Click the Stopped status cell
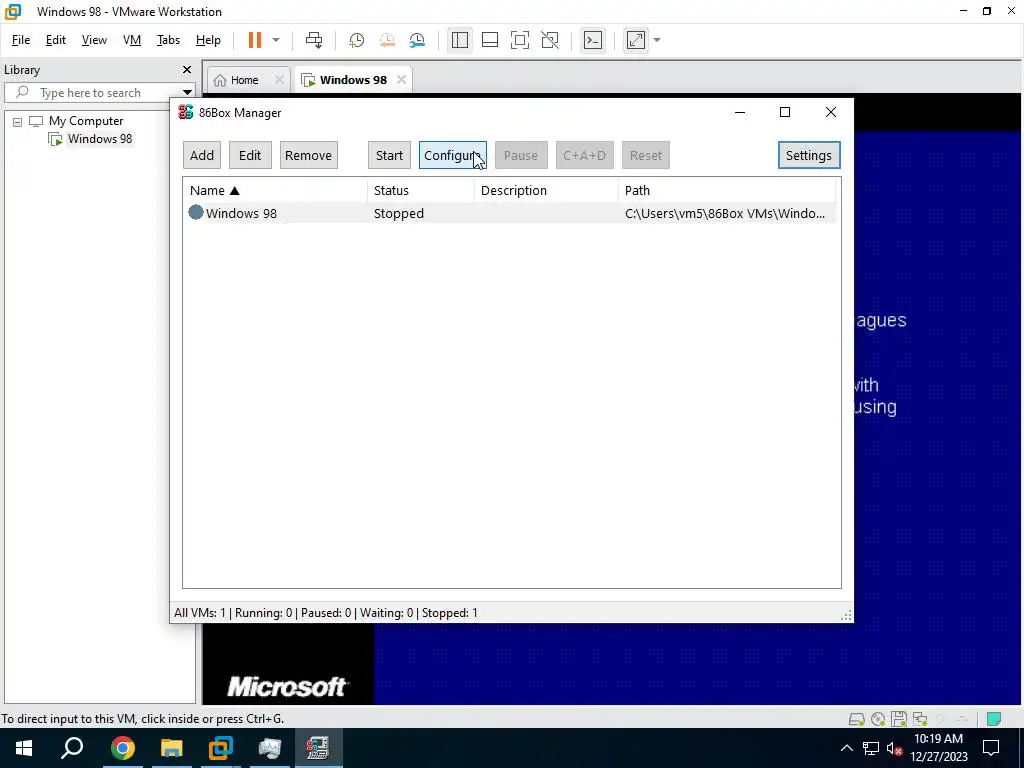Image resolution: width=1024 pixels, height=768 pixels. pos(399,214)
